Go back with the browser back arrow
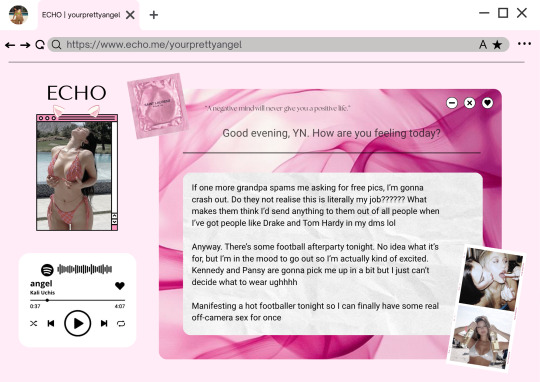 [10, 45]
